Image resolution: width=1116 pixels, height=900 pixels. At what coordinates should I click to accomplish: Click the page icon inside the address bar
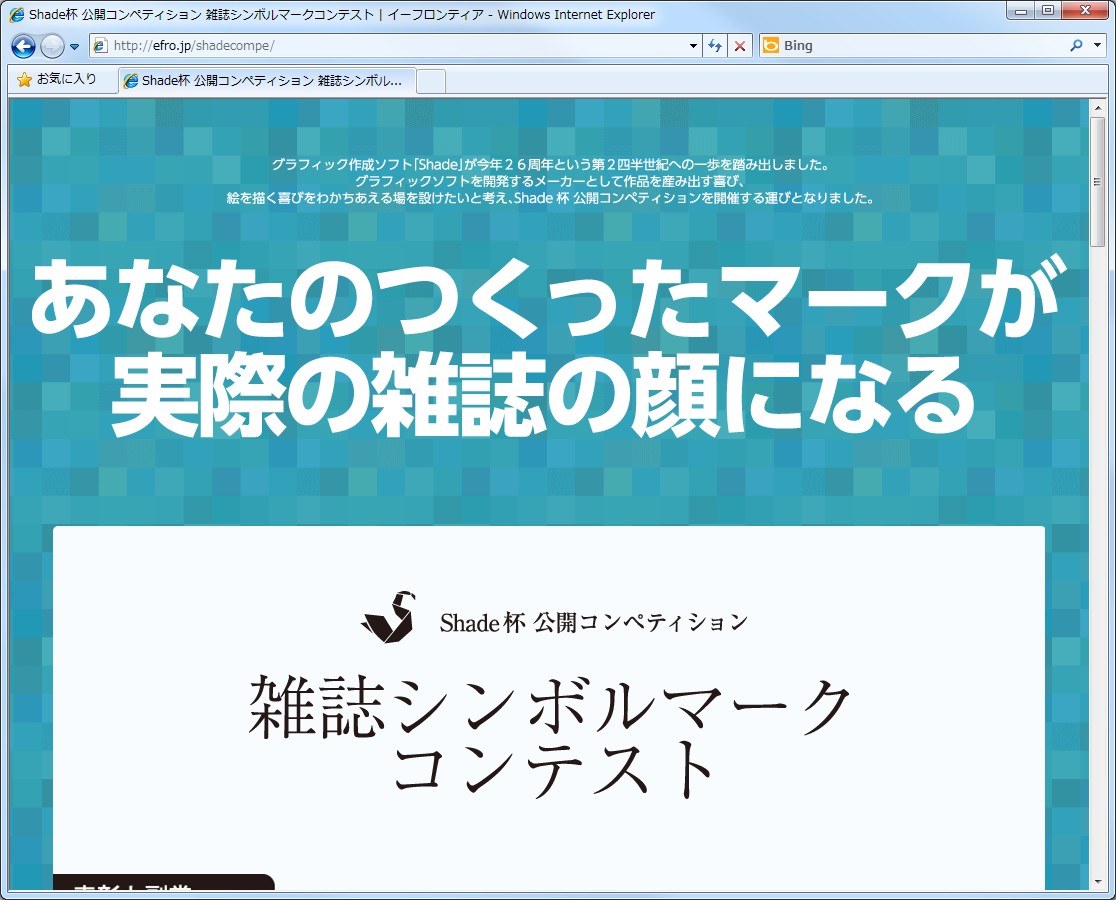tap(100, 45)
